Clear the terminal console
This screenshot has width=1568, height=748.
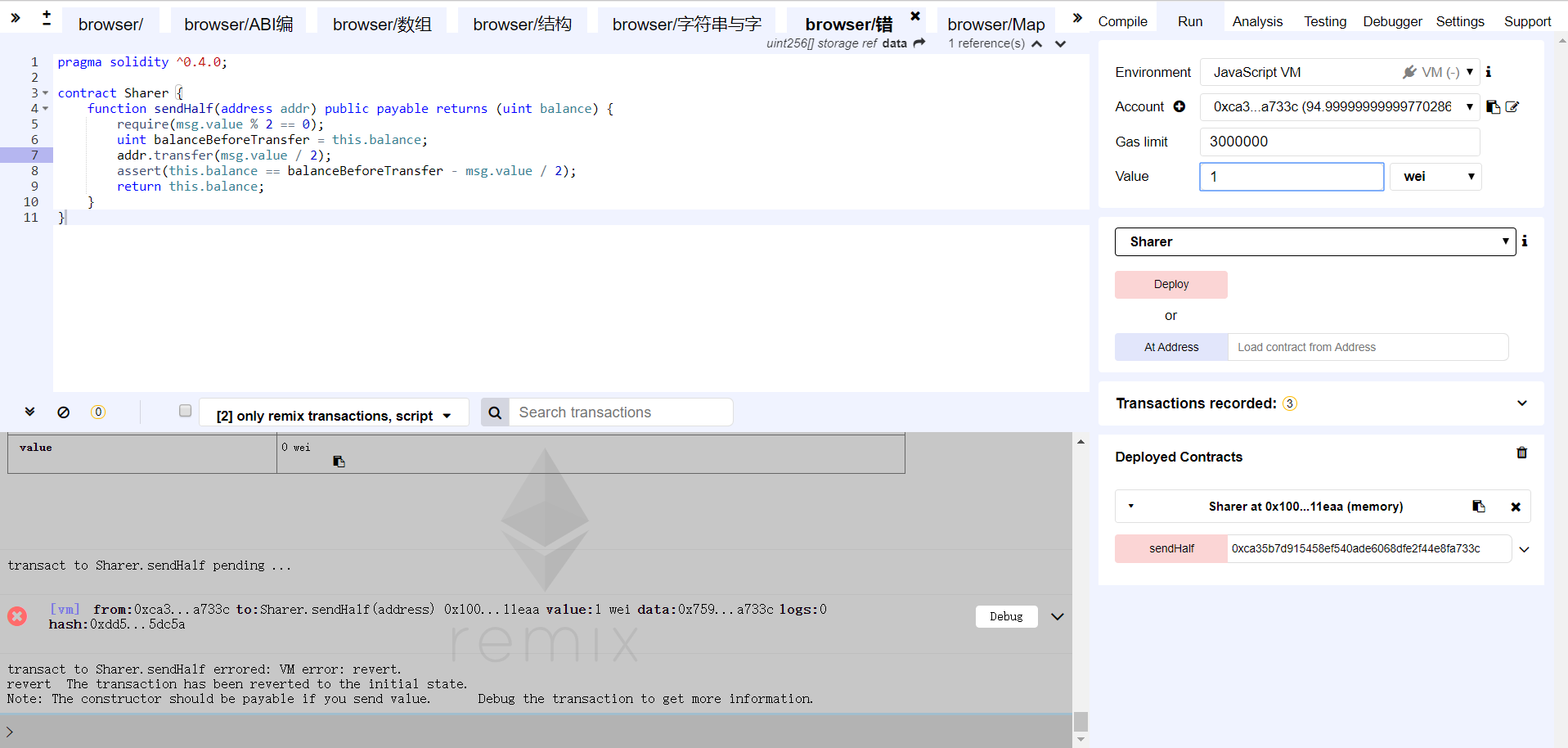pos(64,412)
